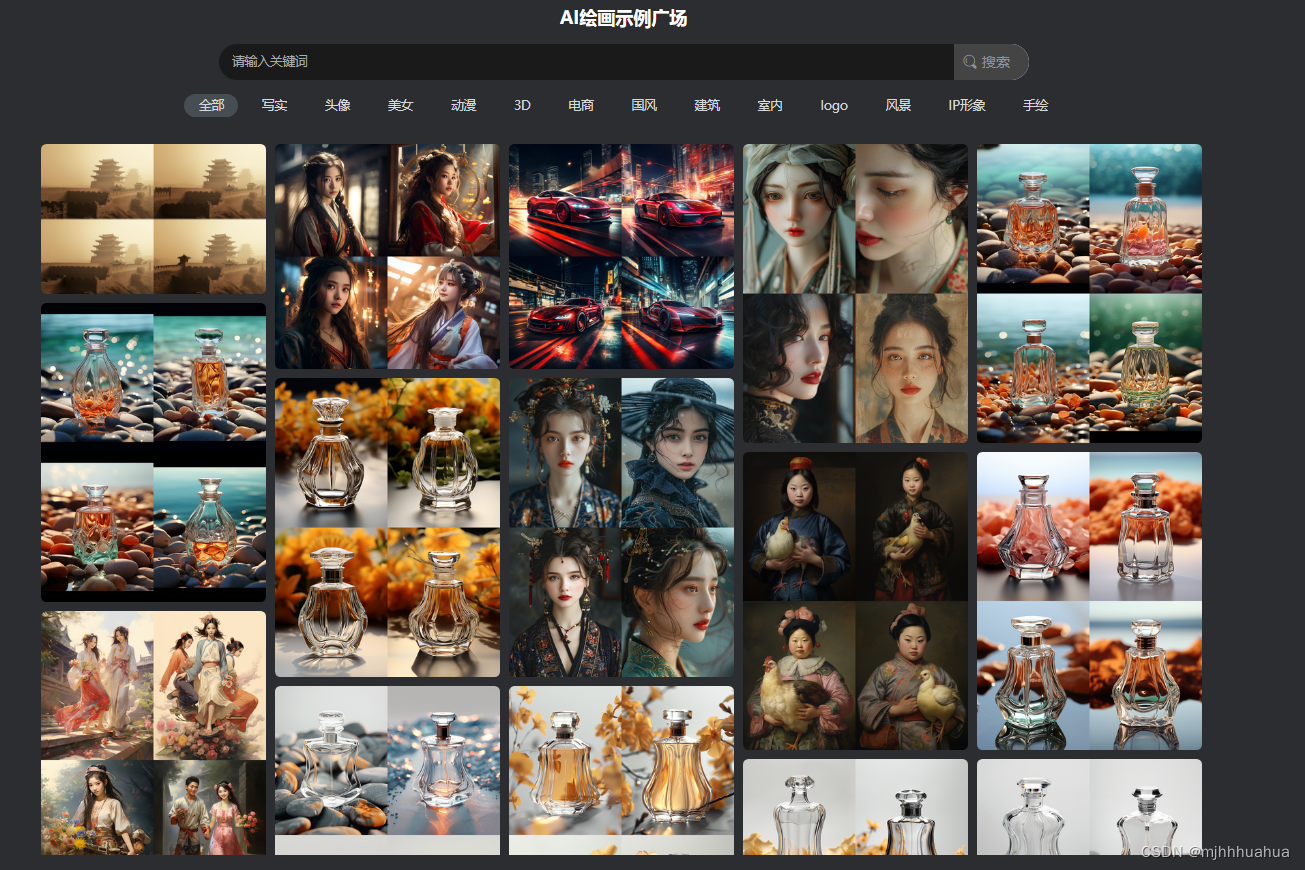The height and width of the screenshot is (870, 1305).
Task: Open the pale woman with green headwrap thumbnail
Action: [x=855, y=293]
